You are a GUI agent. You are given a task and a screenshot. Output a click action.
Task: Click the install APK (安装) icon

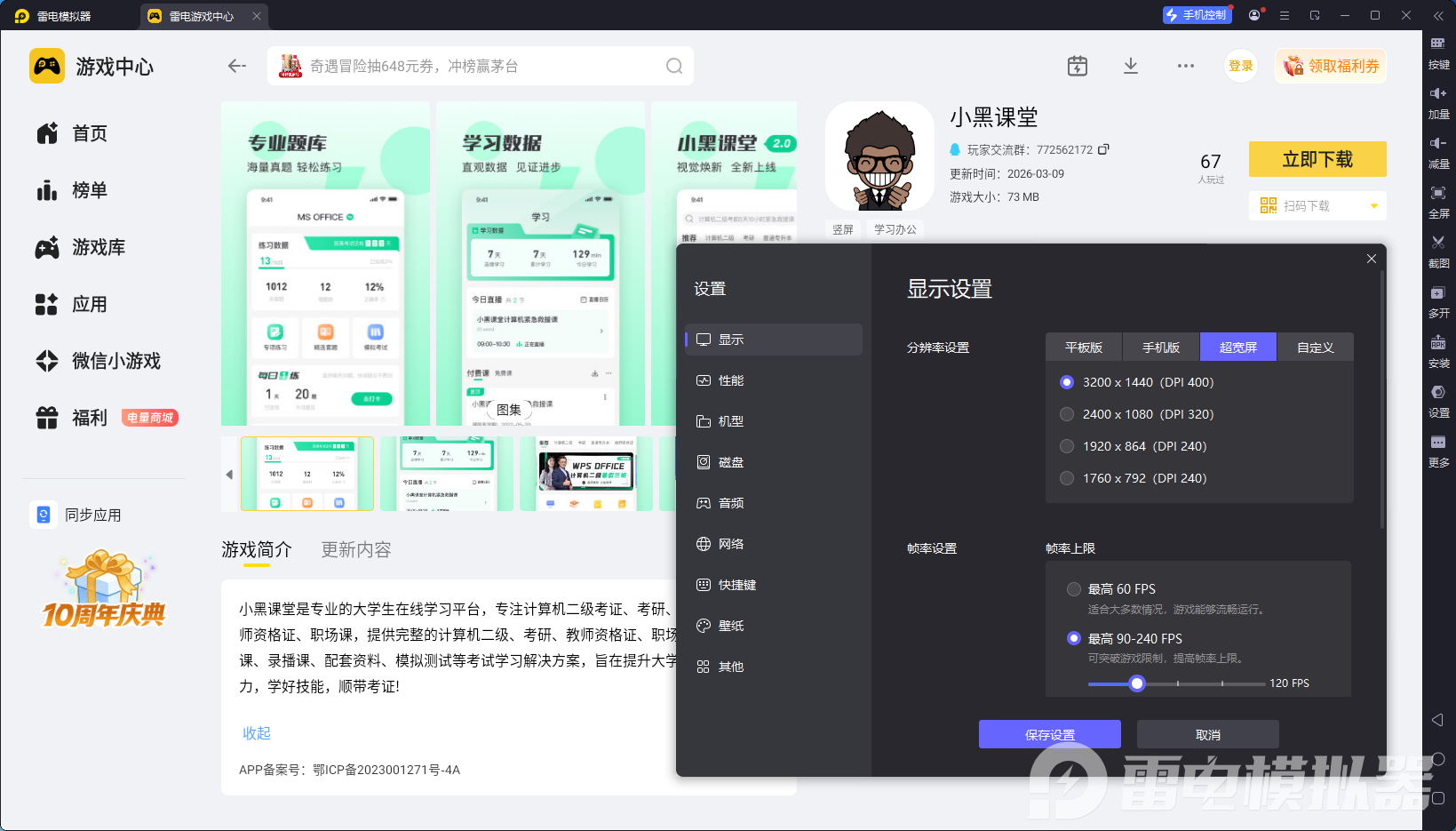pos(1438,343)
